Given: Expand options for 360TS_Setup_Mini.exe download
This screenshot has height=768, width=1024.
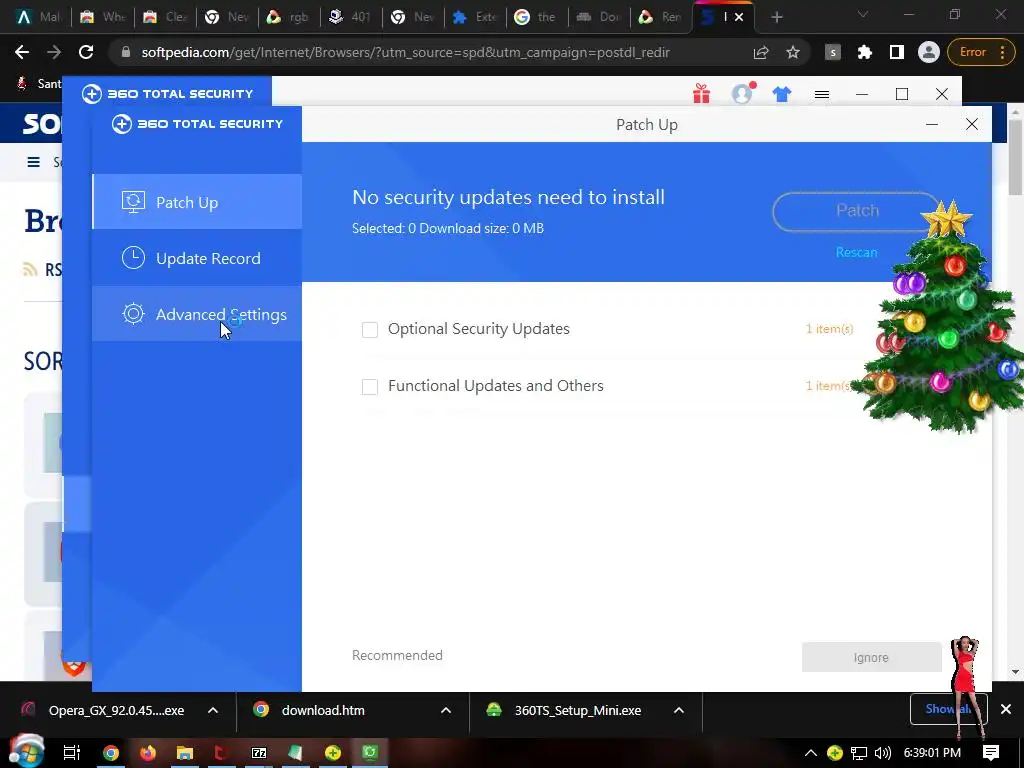Looking at the screenshot, I should click(679, 710).
